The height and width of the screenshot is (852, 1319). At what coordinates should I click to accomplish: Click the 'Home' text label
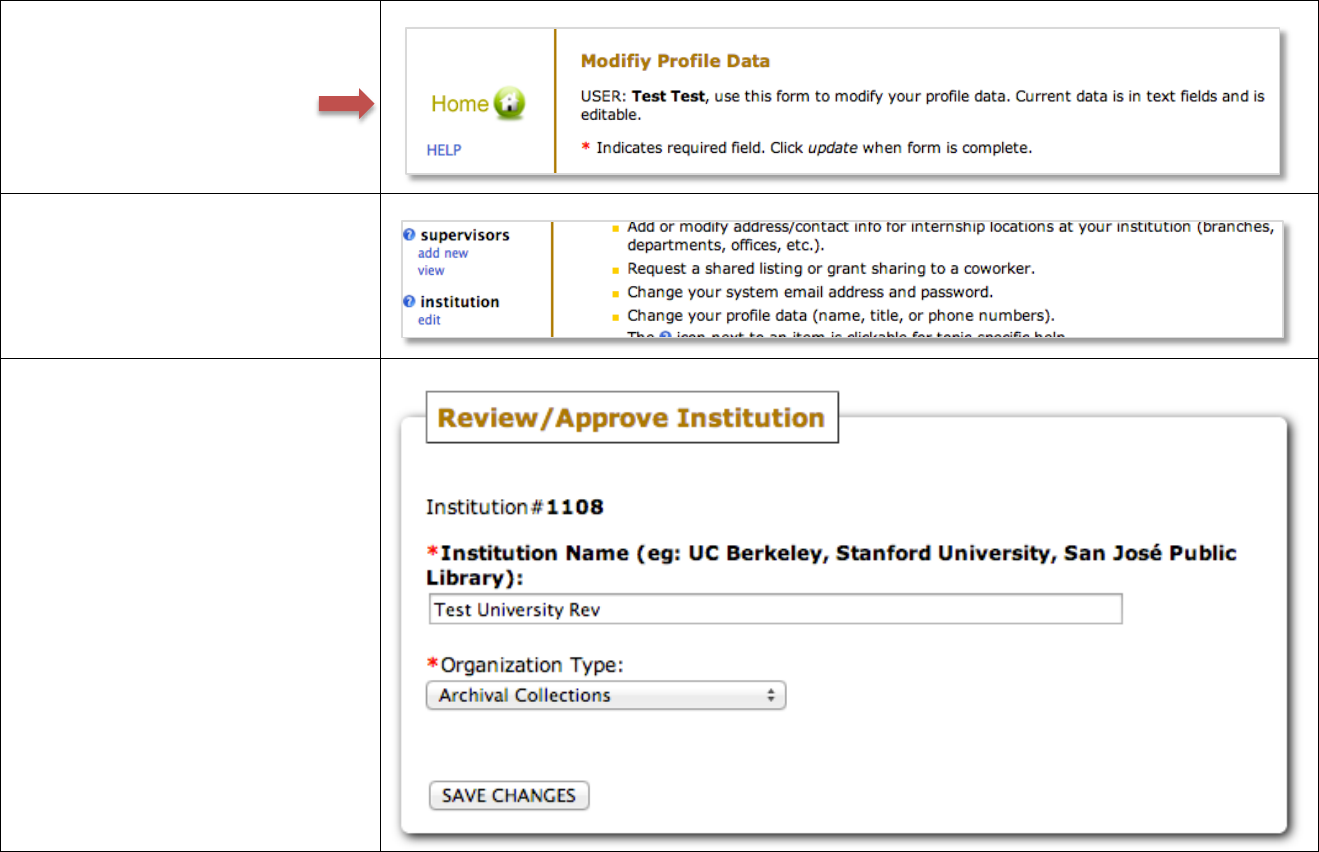[459, 104]
